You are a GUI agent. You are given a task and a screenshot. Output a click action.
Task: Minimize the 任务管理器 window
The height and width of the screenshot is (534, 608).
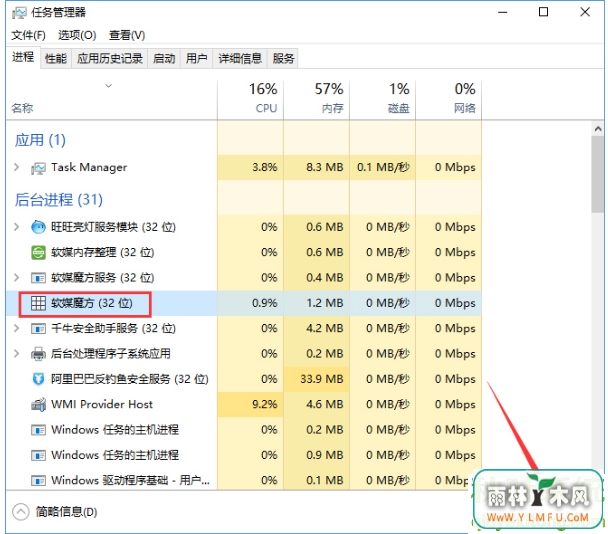pos(503,12)
